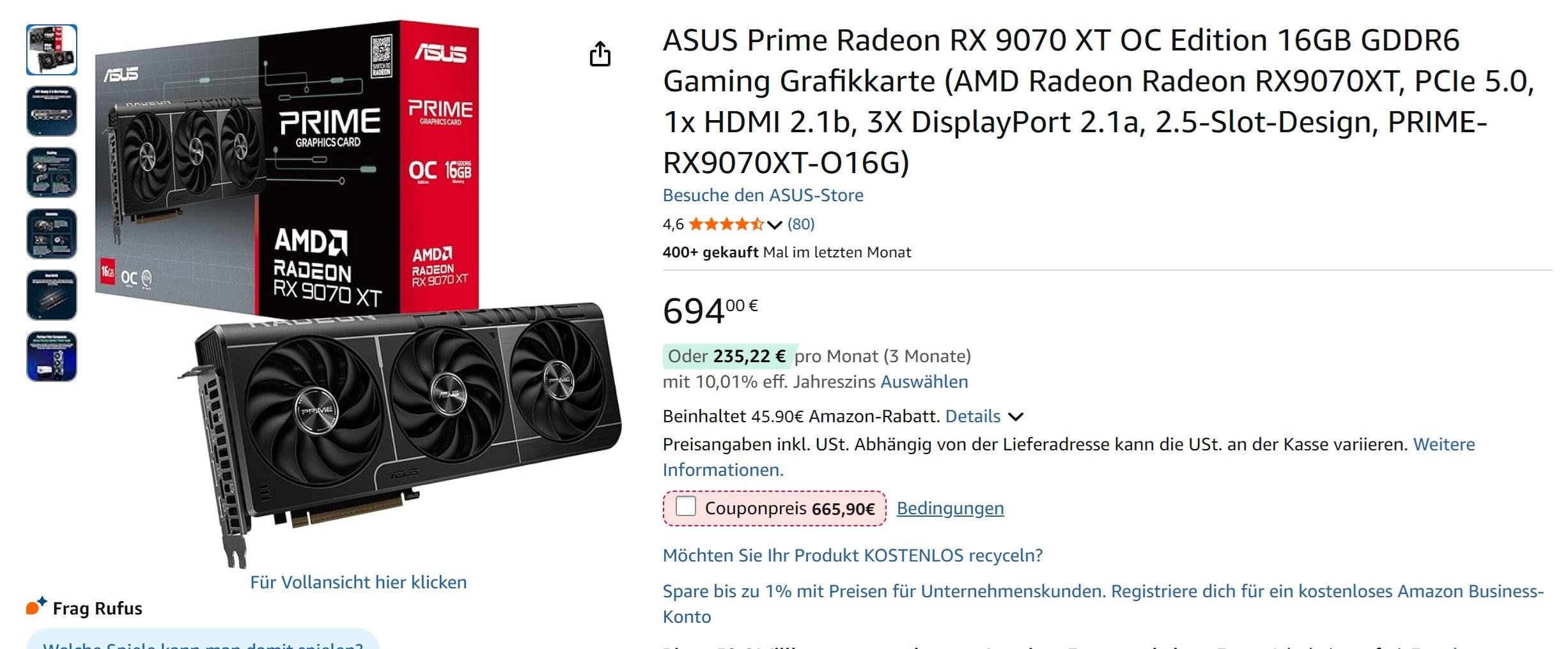Select the fourth product thumbnail image
Screen dimensions: 1568x649
tap(52, 234)
